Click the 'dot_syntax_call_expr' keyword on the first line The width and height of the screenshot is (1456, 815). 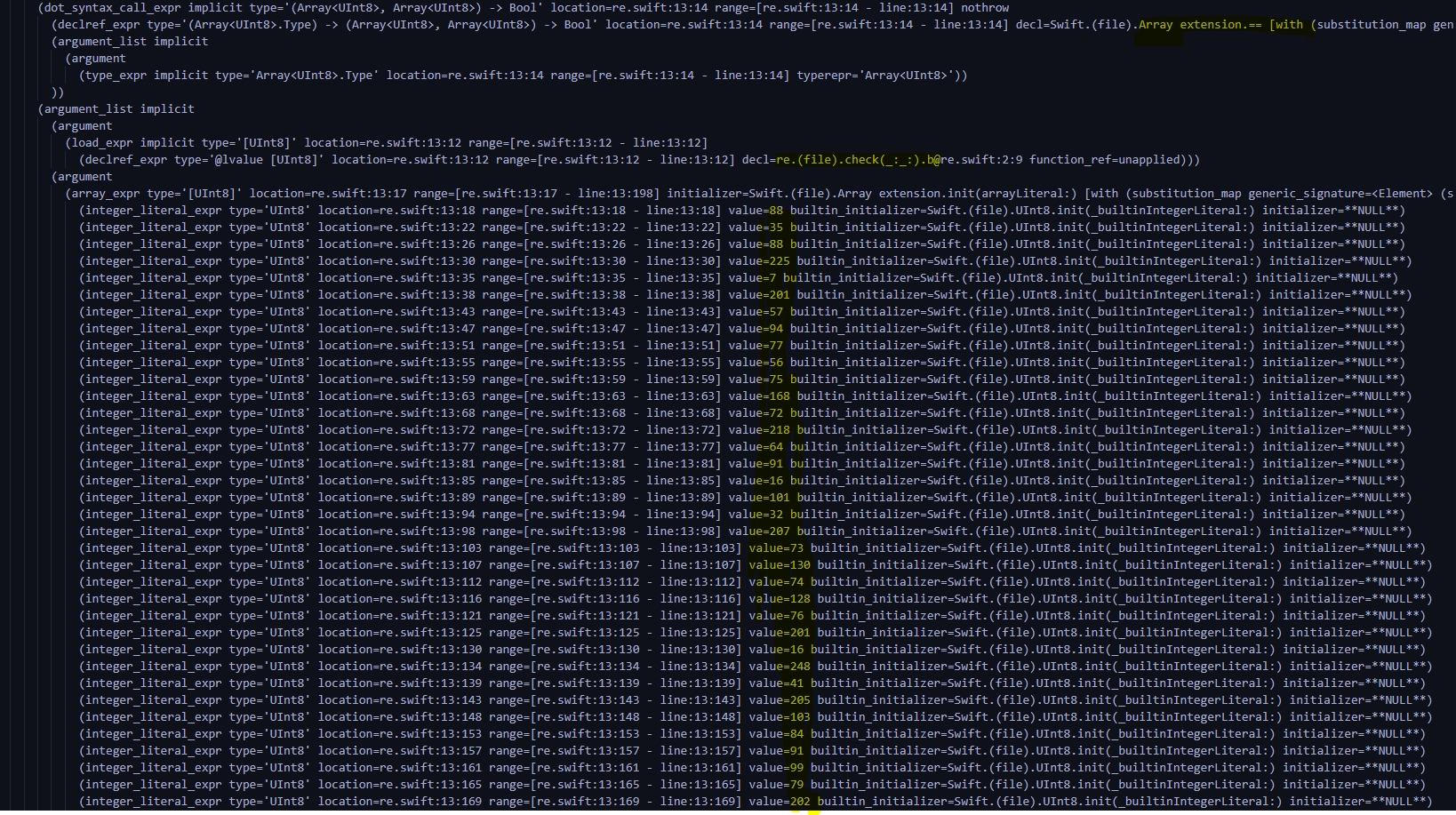113,7
